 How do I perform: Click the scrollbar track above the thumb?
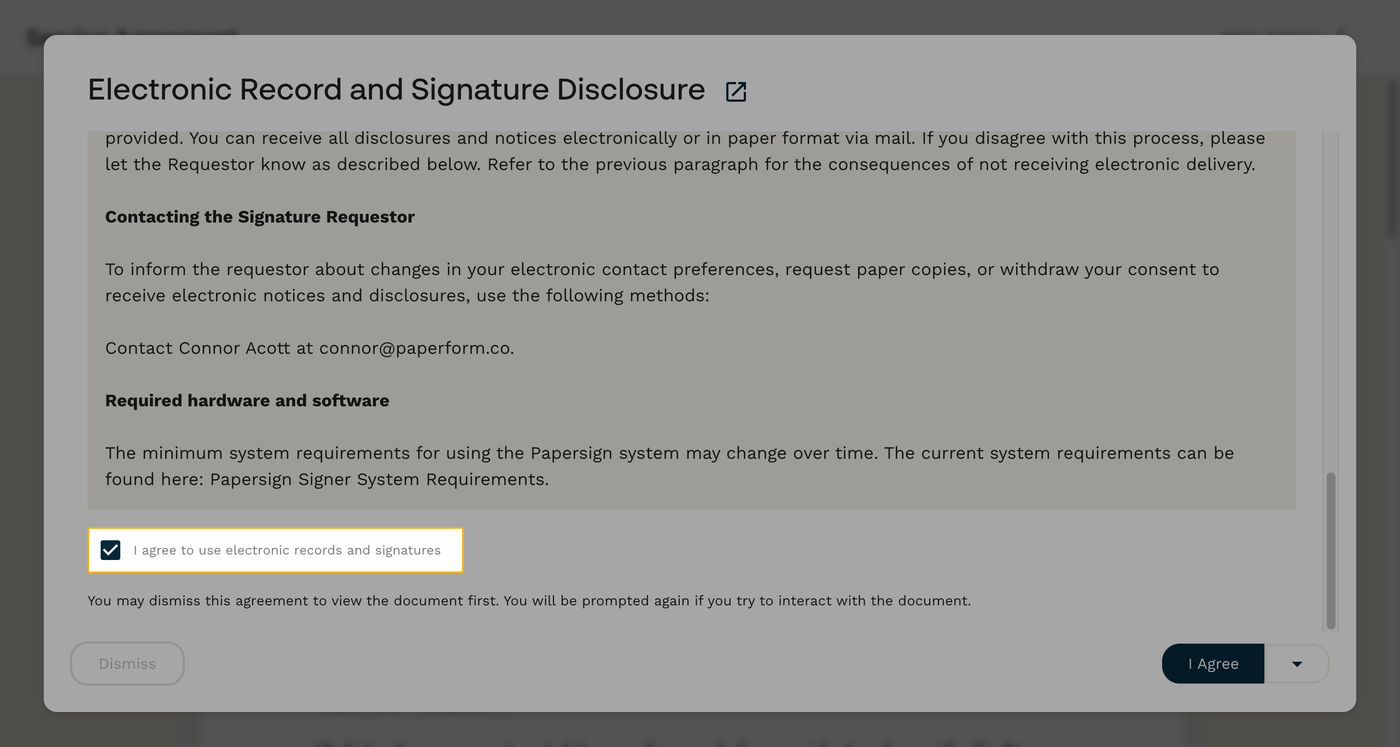coord(1332,300)
